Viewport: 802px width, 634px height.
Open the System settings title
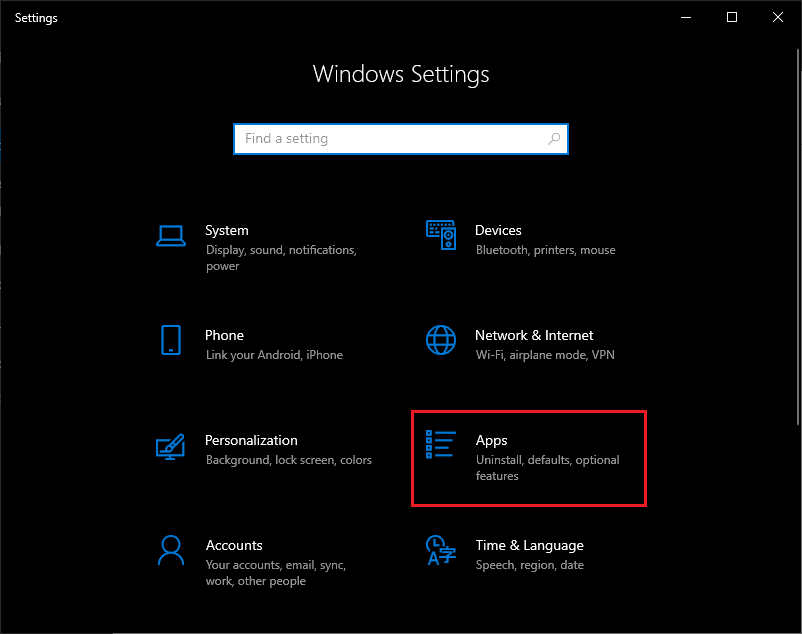pos(227,231)
